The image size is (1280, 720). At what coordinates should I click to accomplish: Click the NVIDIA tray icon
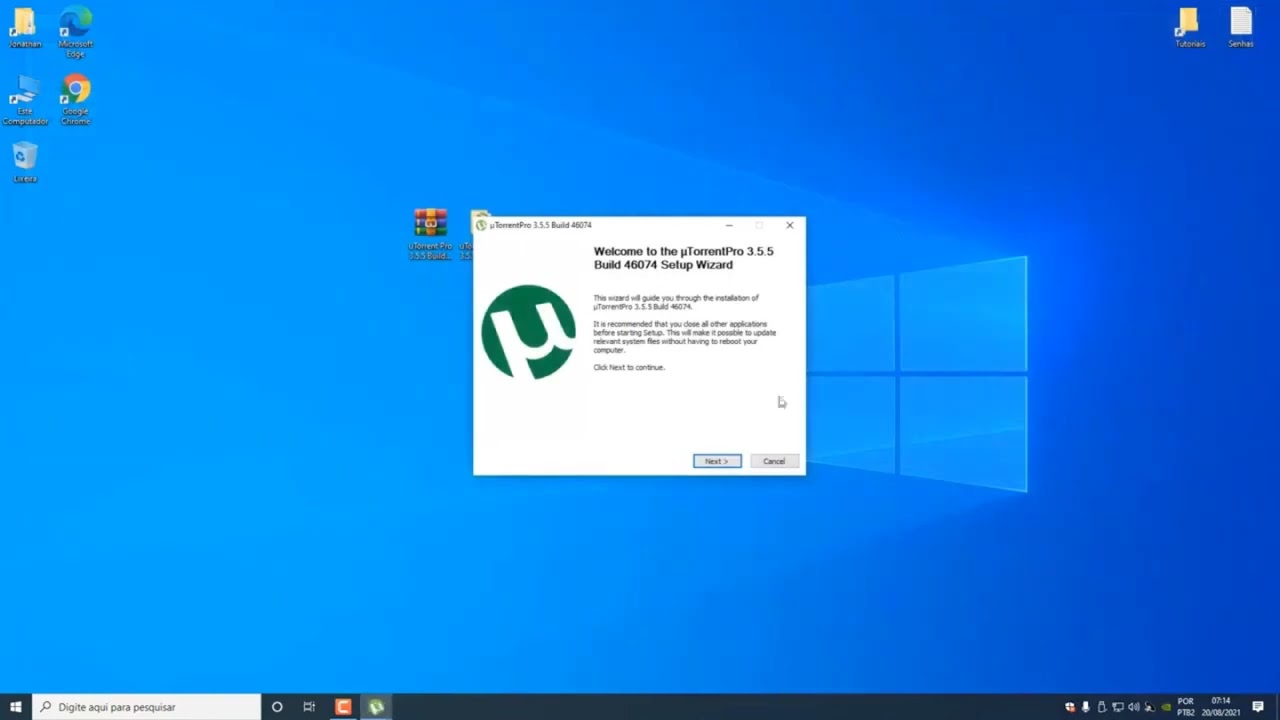tap(1166, 707)
